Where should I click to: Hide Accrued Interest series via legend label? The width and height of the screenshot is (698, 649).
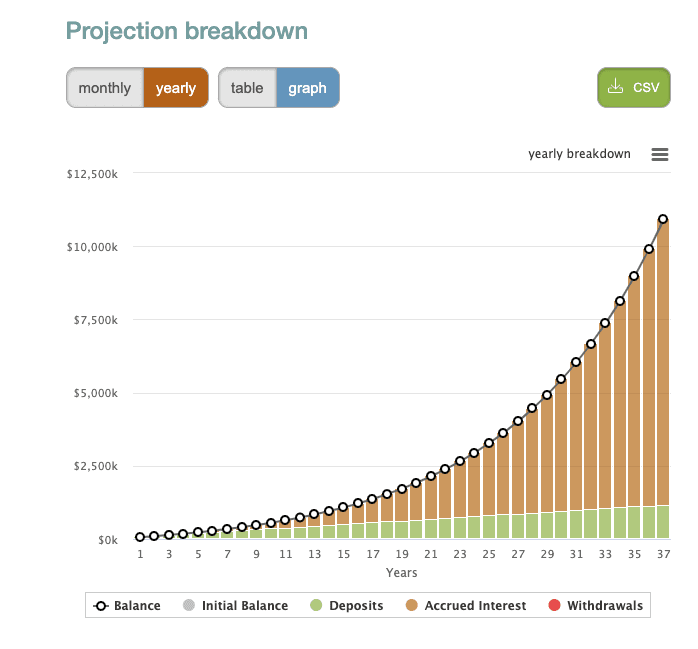click(475, 606)
